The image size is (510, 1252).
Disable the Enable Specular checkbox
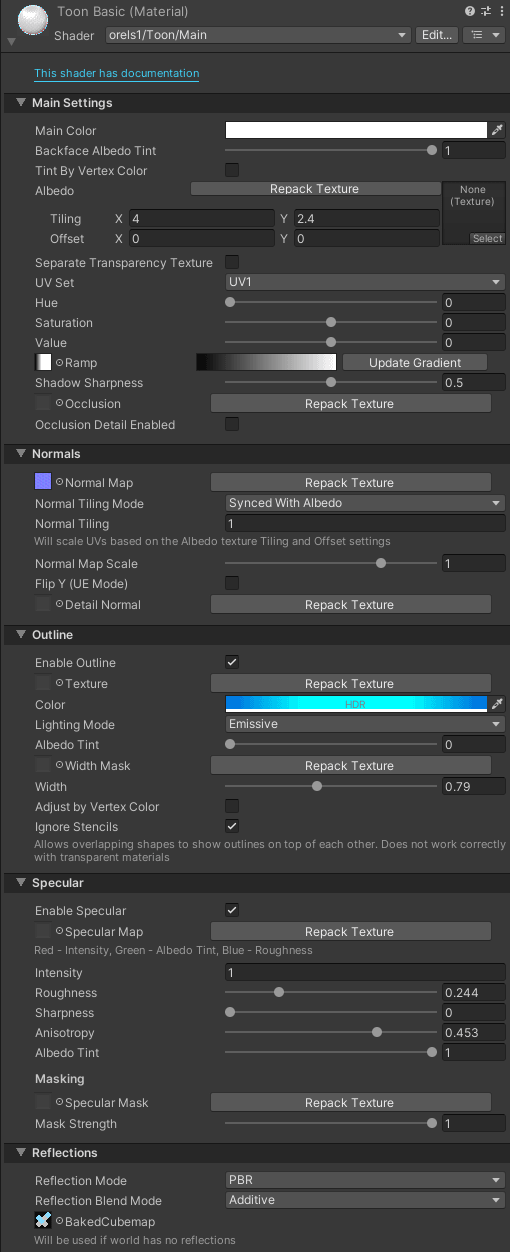pos(232,910)
